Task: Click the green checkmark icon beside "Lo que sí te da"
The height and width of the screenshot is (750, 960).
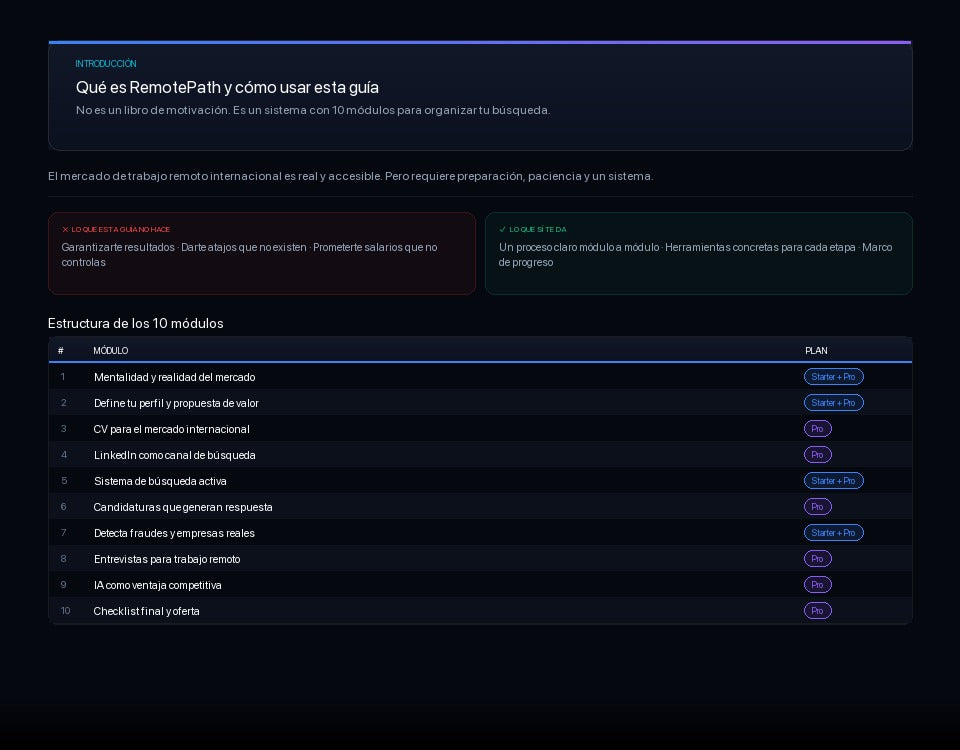Action: pyautogui.click(x=503, y=230)
